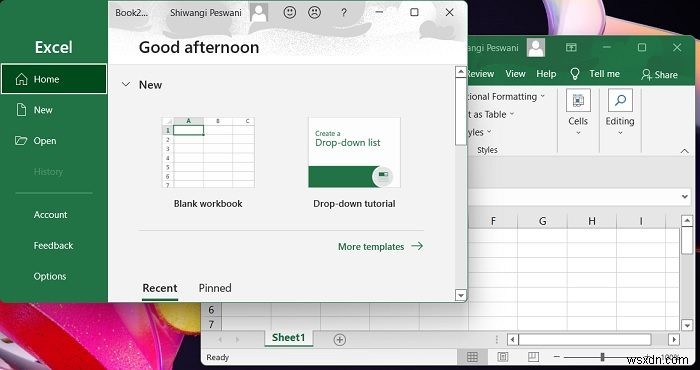Send a smile feedback icon
Image resolution: width=700 pixels, height=370 pixels.
(290, 12)
